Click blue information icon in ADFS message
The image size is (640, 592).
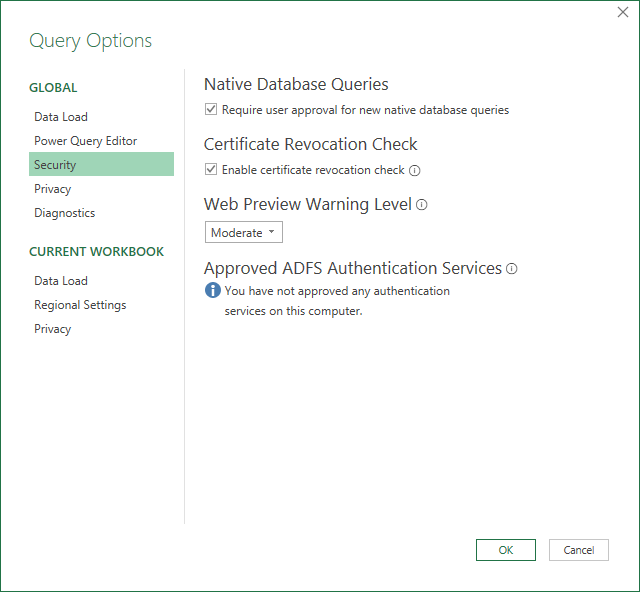pos(212,291)
